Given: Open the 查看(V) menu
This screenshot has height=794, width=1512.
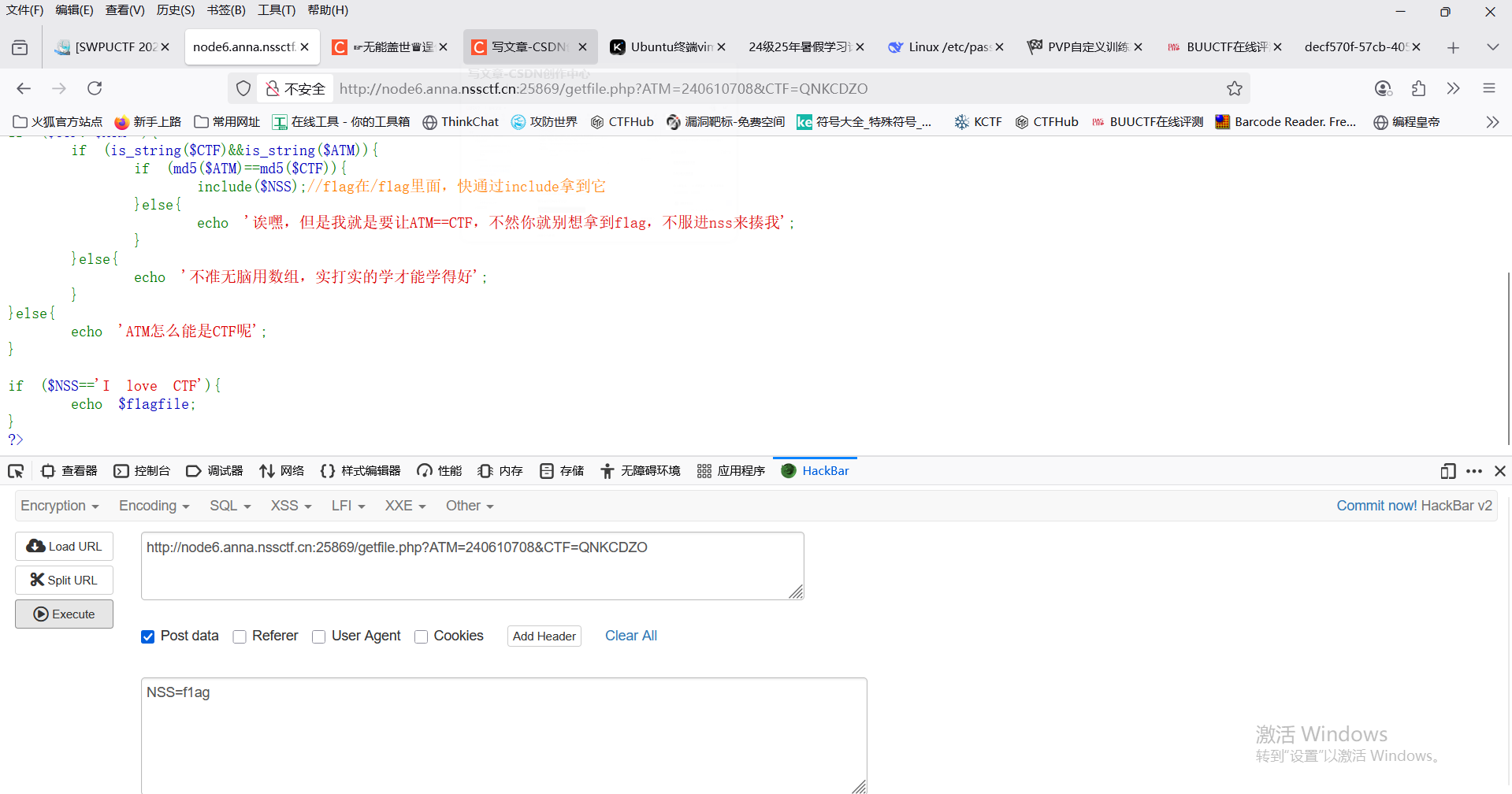Looking at the screenshot, I should click(x=125, y=10).
